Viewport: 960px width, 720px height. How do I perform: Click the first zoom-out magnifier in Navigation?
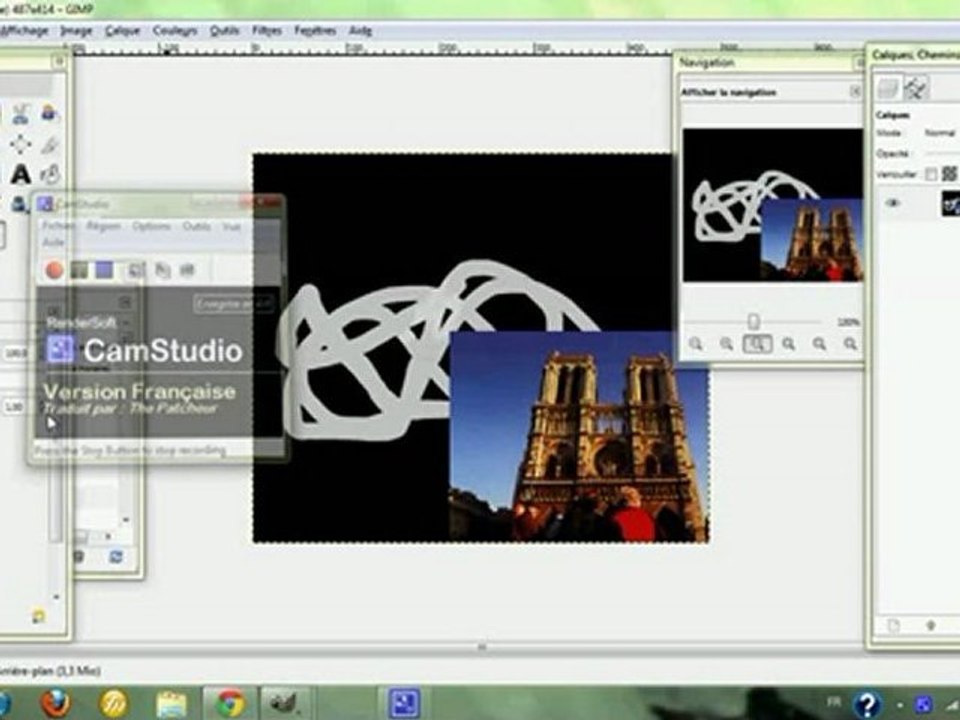click(x=696, y=344)
